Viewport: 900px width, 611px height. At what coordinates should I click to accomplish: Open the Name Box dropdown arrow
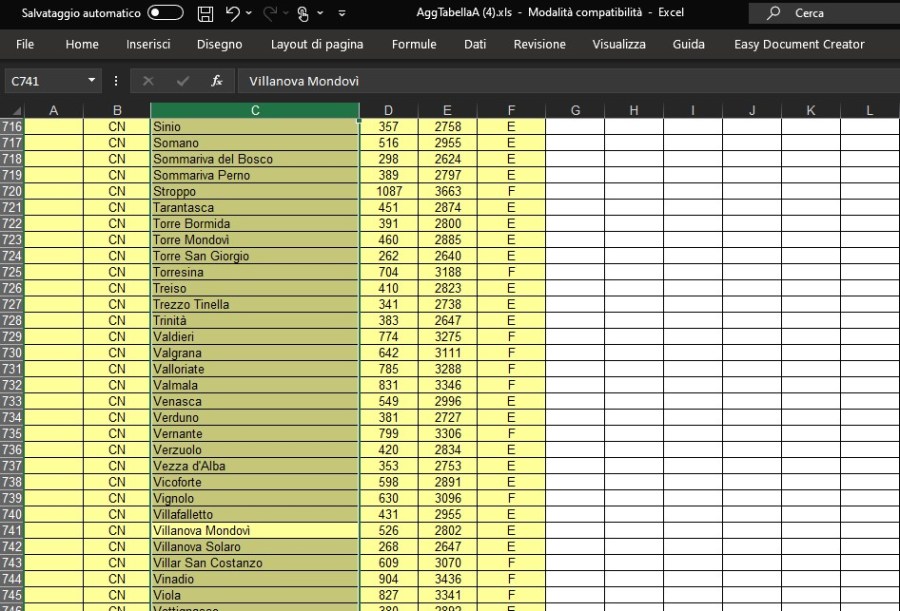[x=92, y=81]
